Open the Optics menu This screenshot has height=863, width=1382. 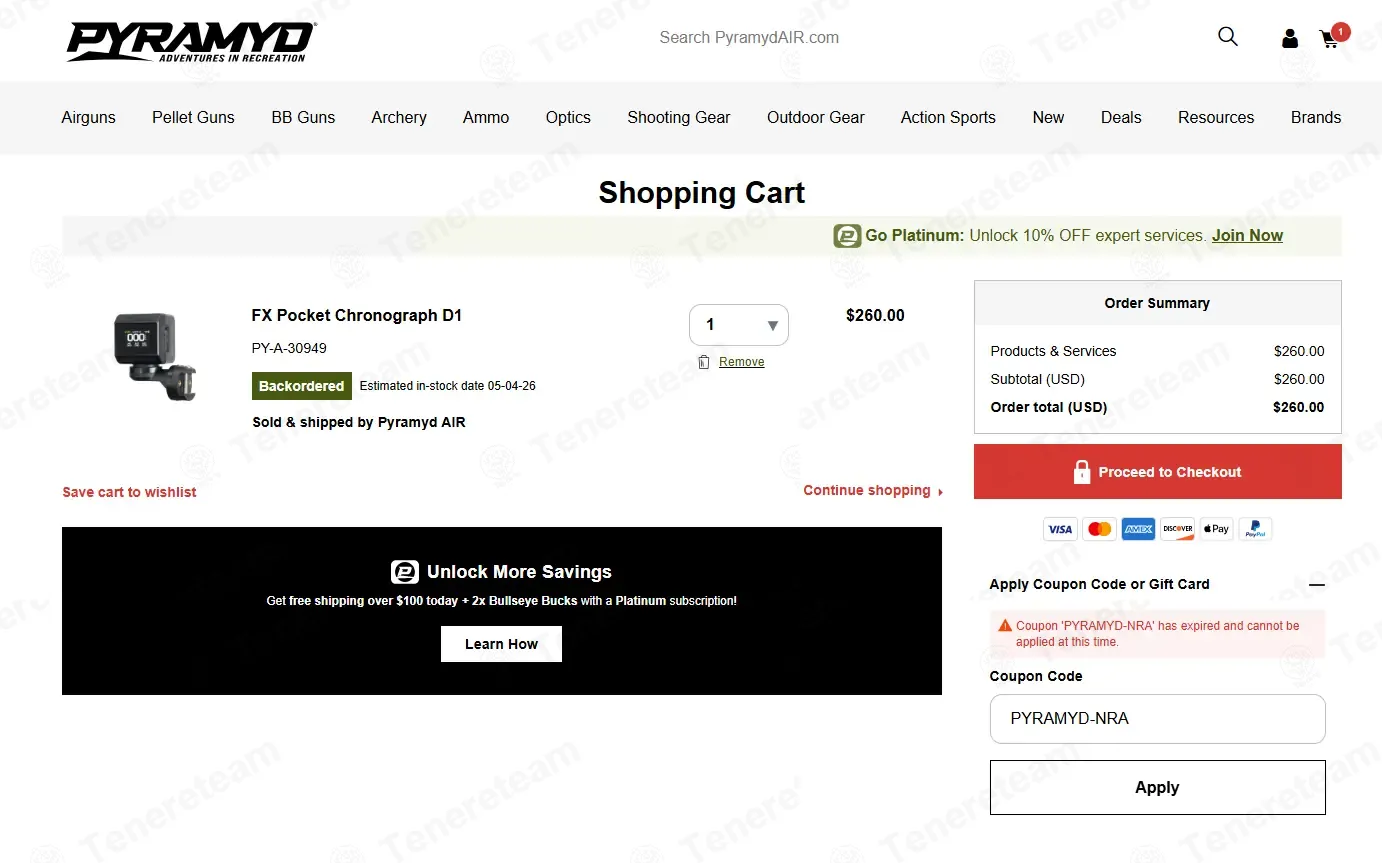[568, 117]
